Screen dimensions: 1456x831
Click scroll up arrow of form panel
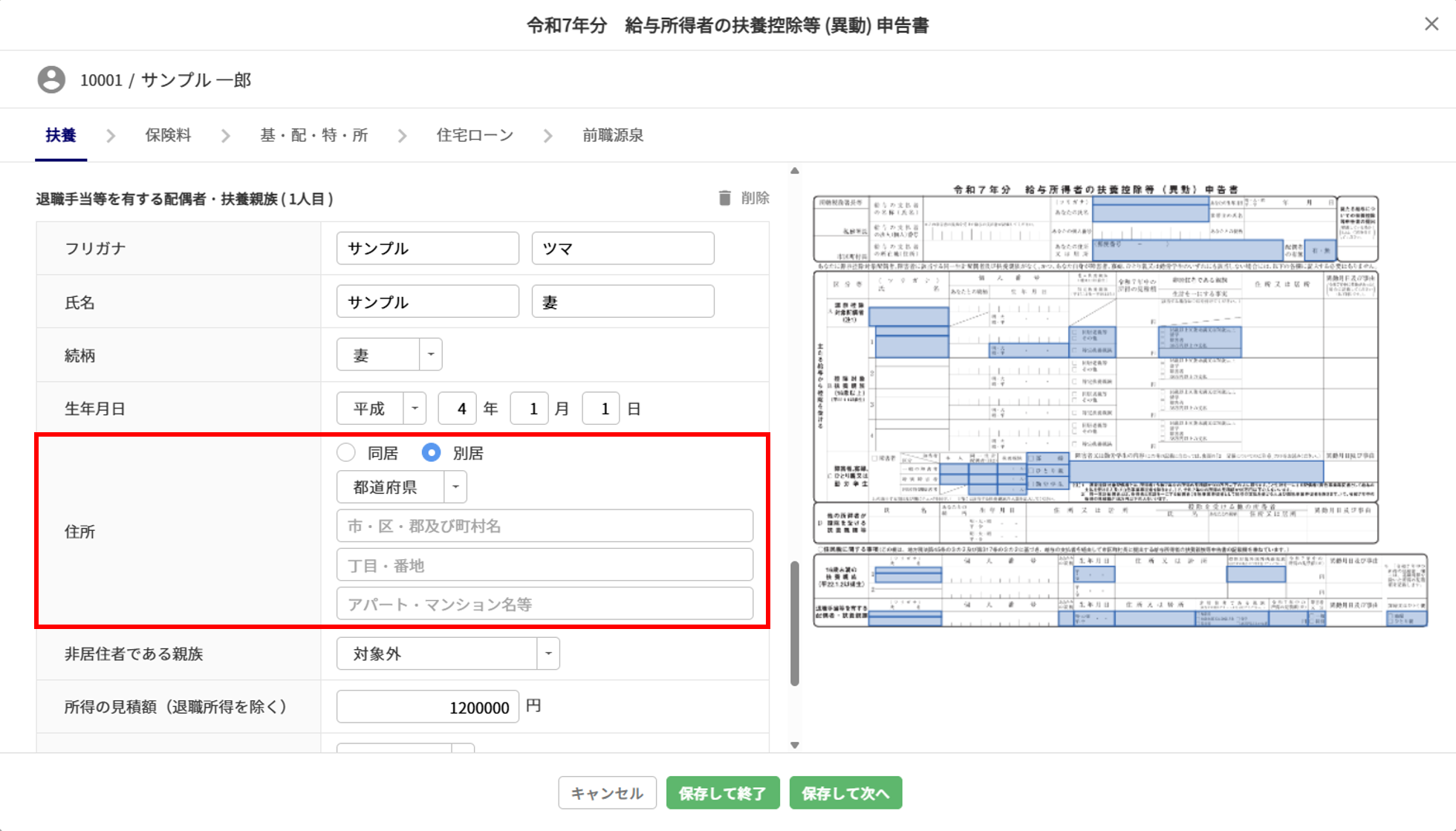click(x=795, y=171)
